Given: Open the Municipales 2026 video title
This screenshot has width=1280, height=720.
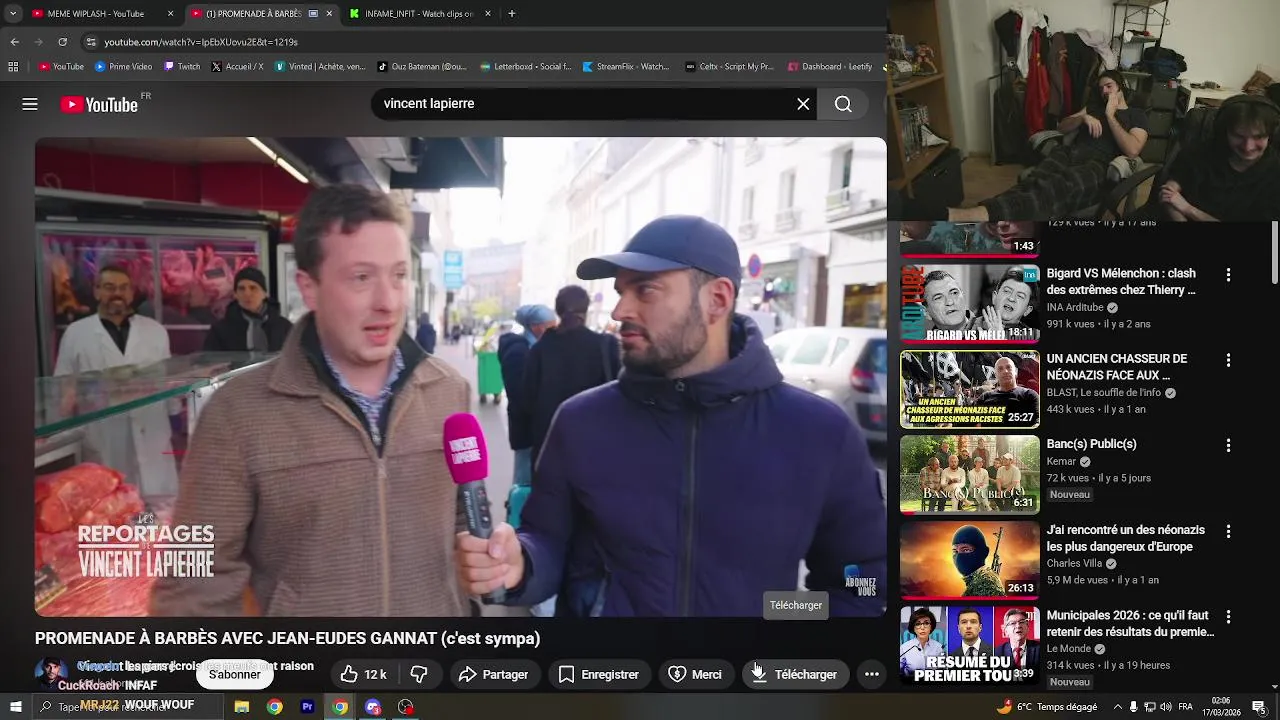Looking at the screenshot, I should coord(1130,624).
